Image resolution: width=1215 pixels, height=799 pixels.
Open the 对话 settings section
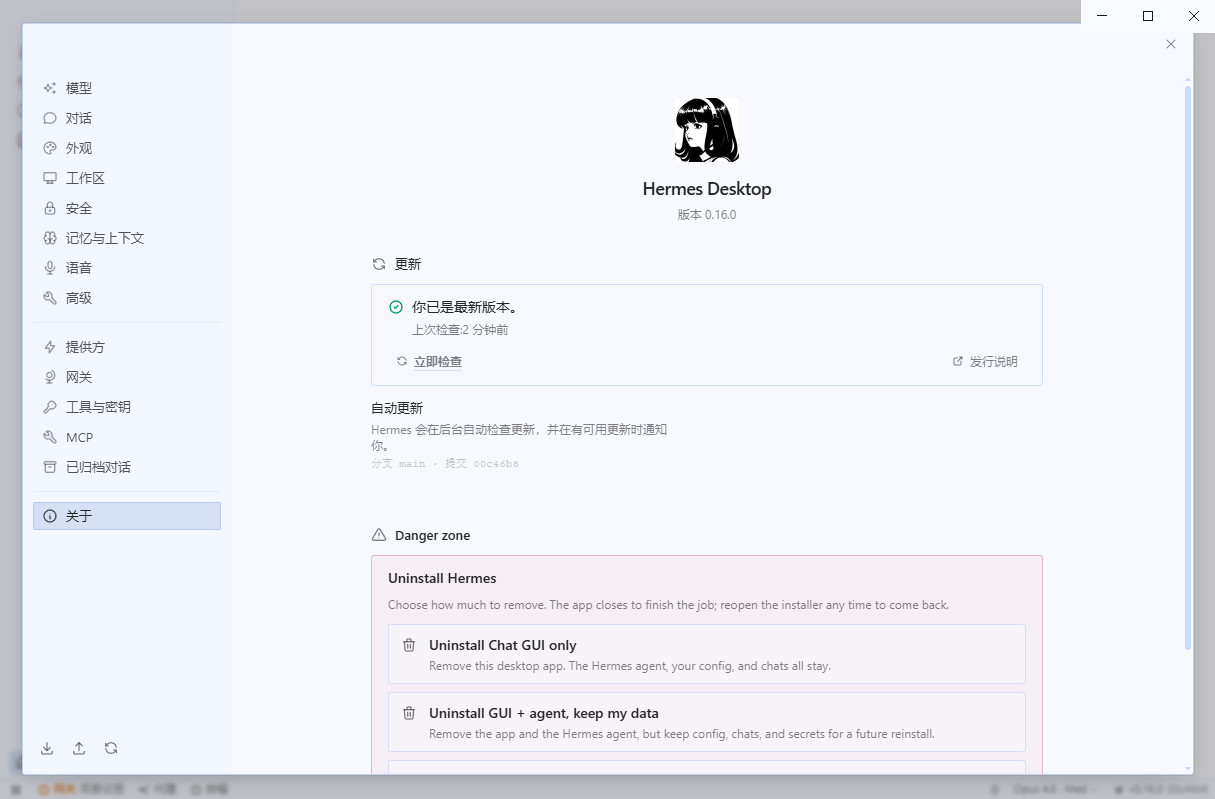[x=127, y=118]
